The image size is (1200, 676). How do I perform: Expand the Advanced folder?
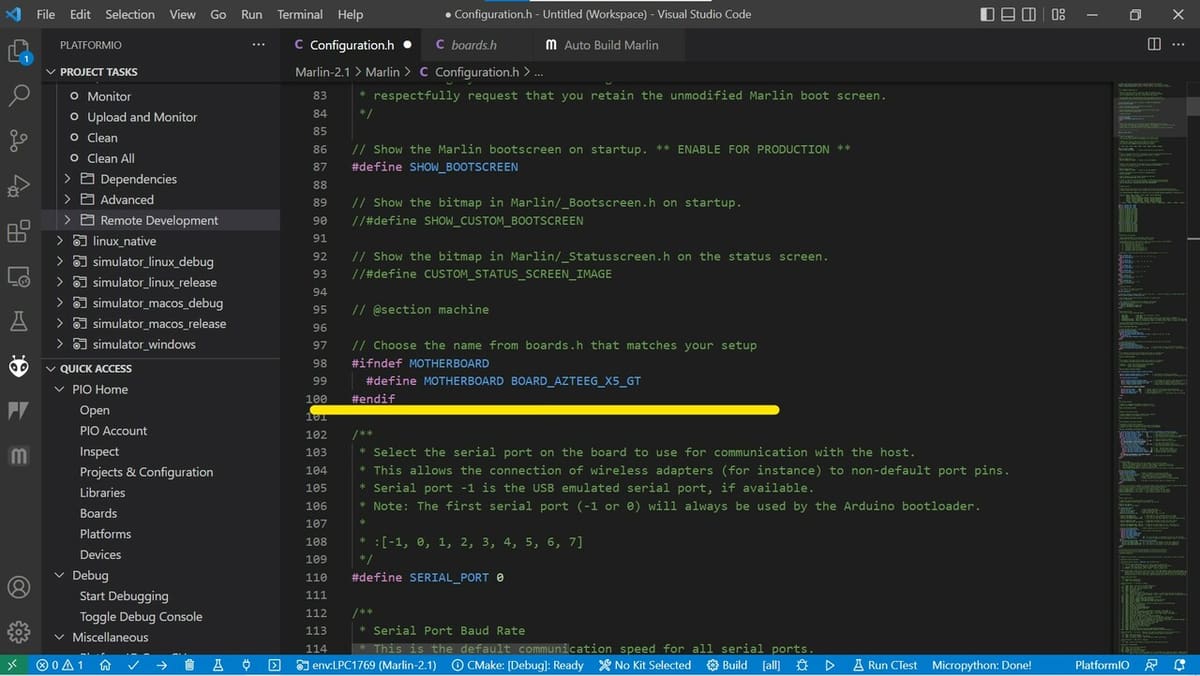67,200
